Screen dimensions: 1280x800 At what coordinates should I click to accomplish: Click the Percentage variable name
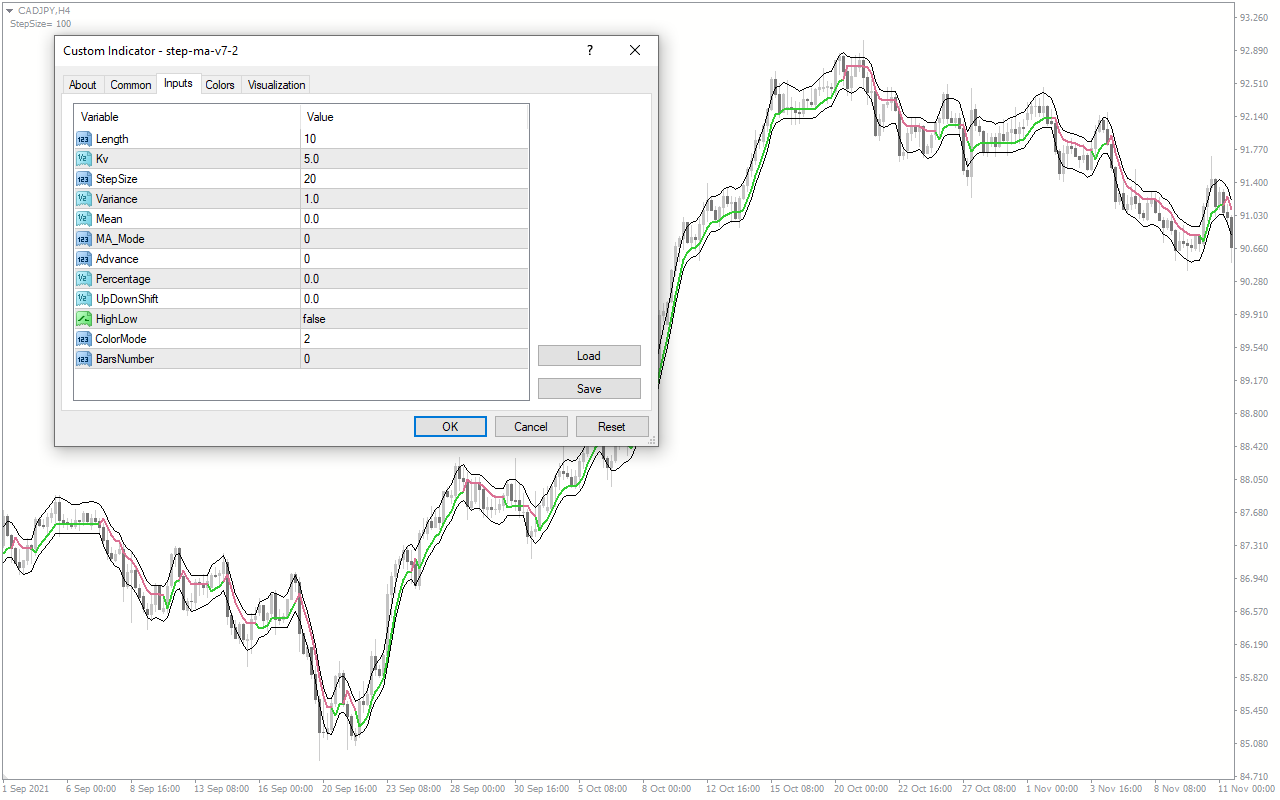point(123,279)
